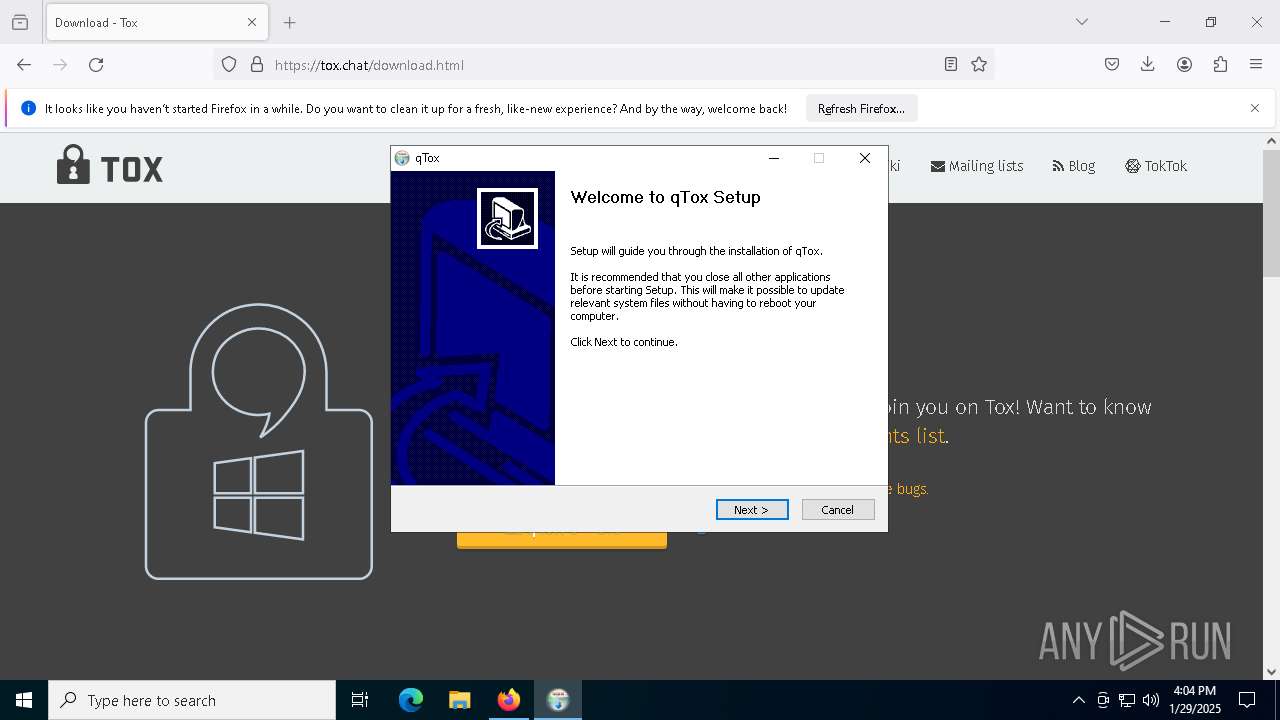Image resolution: width=1280 pixels, height=720 pixels.
Task: Toggle reader view in address bar
Action: 951,65
